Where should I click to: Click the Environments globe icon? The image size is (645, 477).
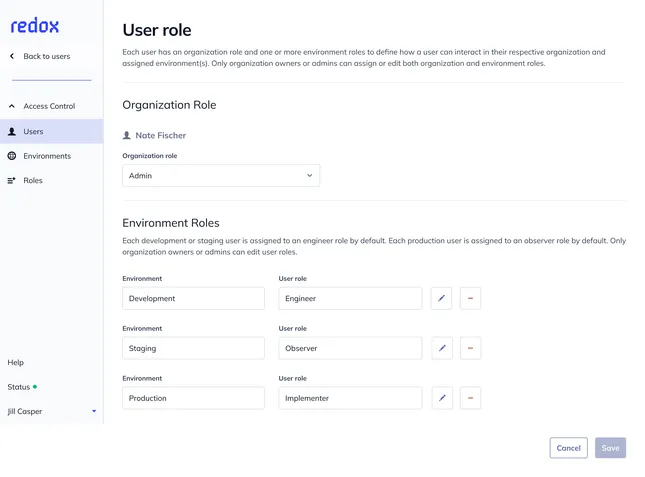(x=12, y=156)
